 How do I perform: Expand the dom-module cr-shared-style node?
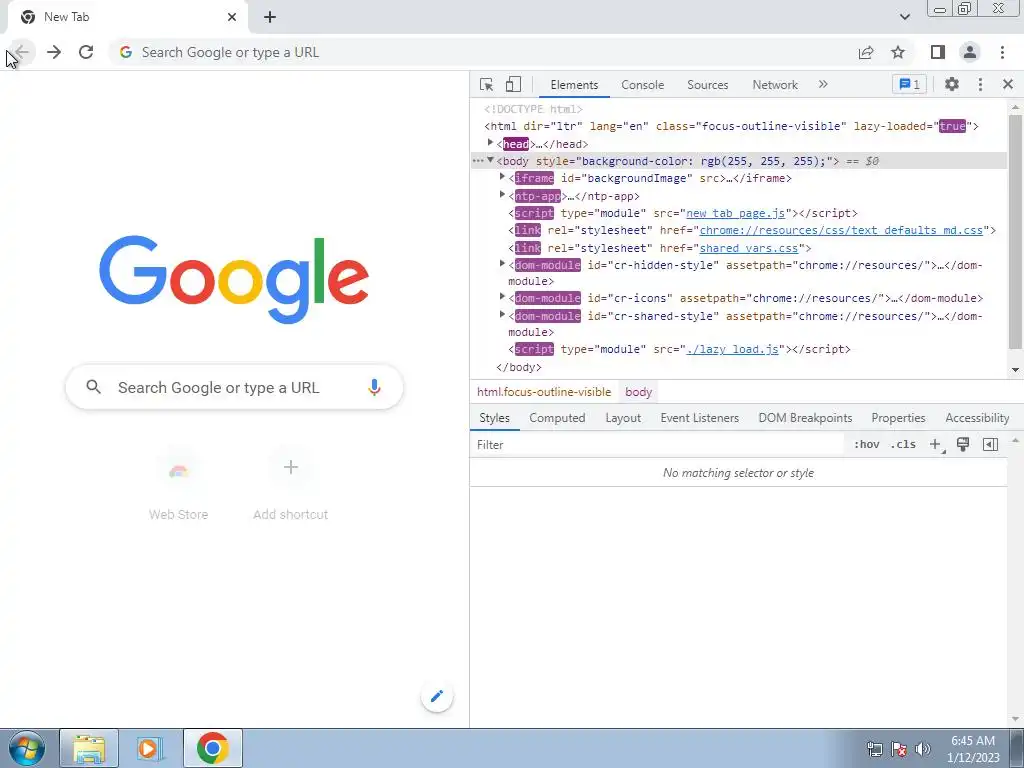(502, 315)
